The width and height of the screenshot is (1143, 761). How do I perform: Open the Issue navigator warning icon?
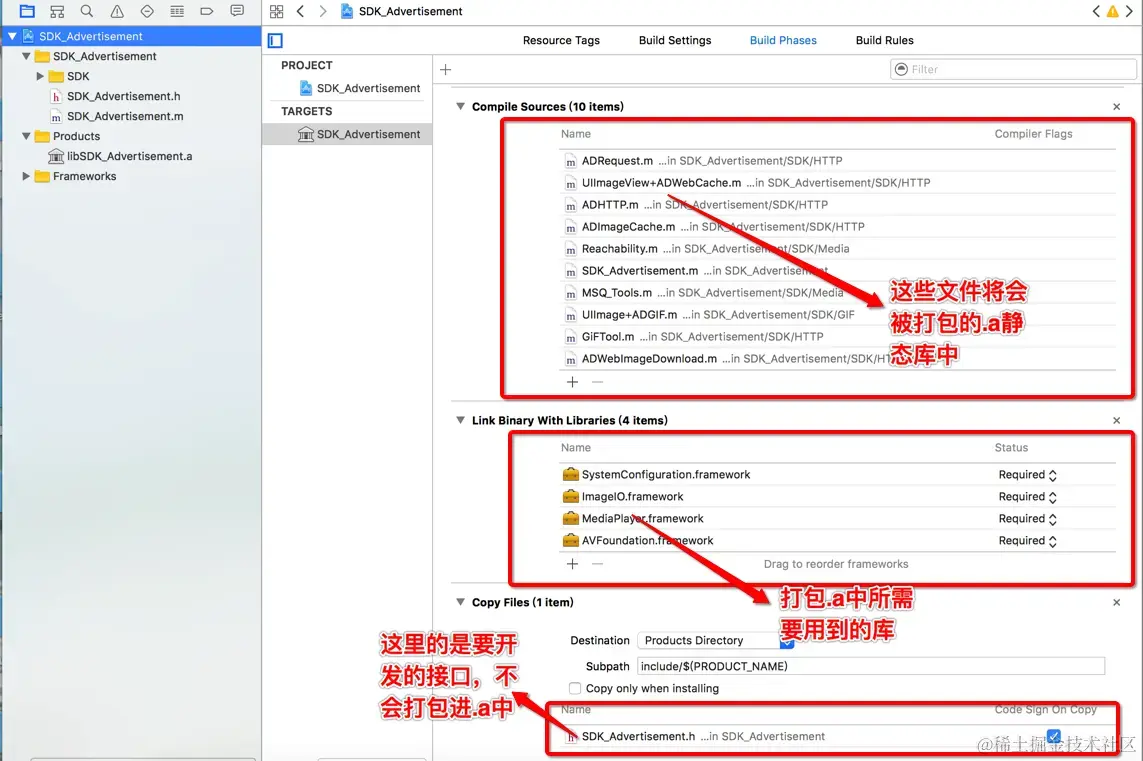pos(117,11)
